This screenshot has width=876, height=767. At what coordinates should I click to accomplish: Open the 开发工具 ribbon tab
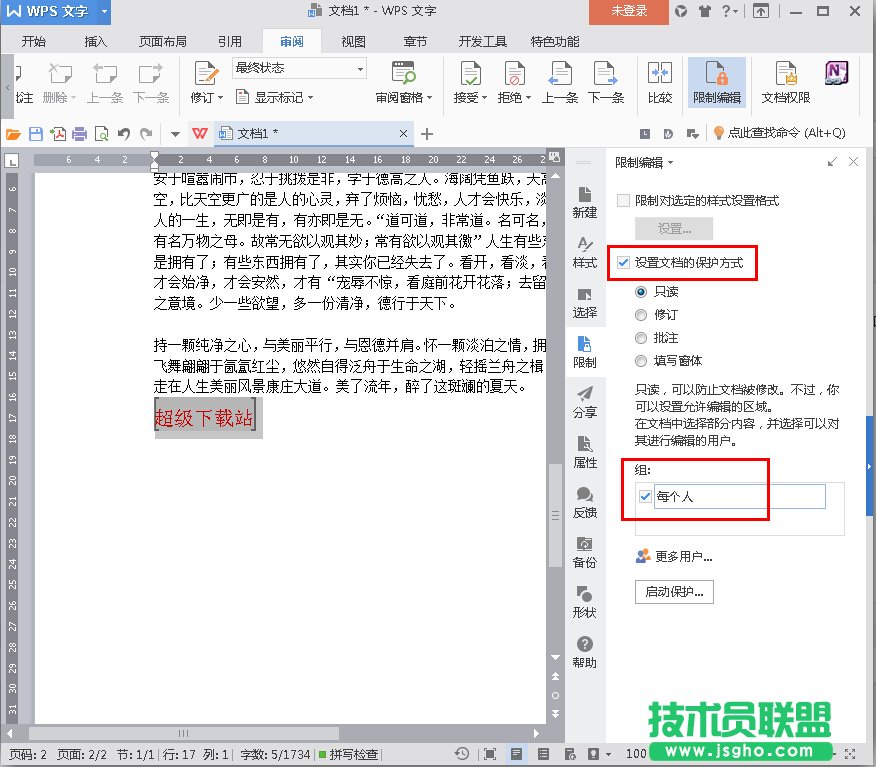(x=482, y=42)
